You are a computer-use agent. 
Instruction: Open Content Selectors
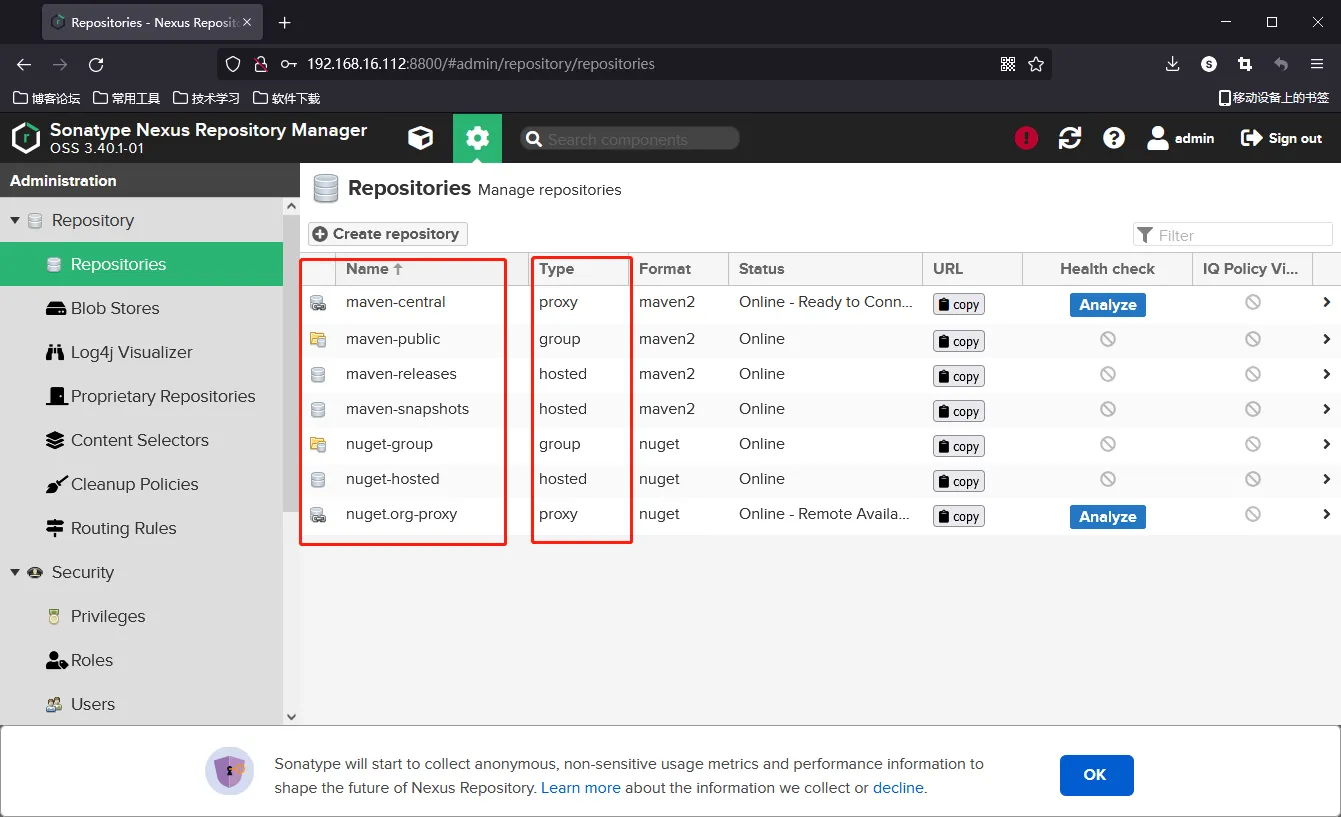(142, 440)
